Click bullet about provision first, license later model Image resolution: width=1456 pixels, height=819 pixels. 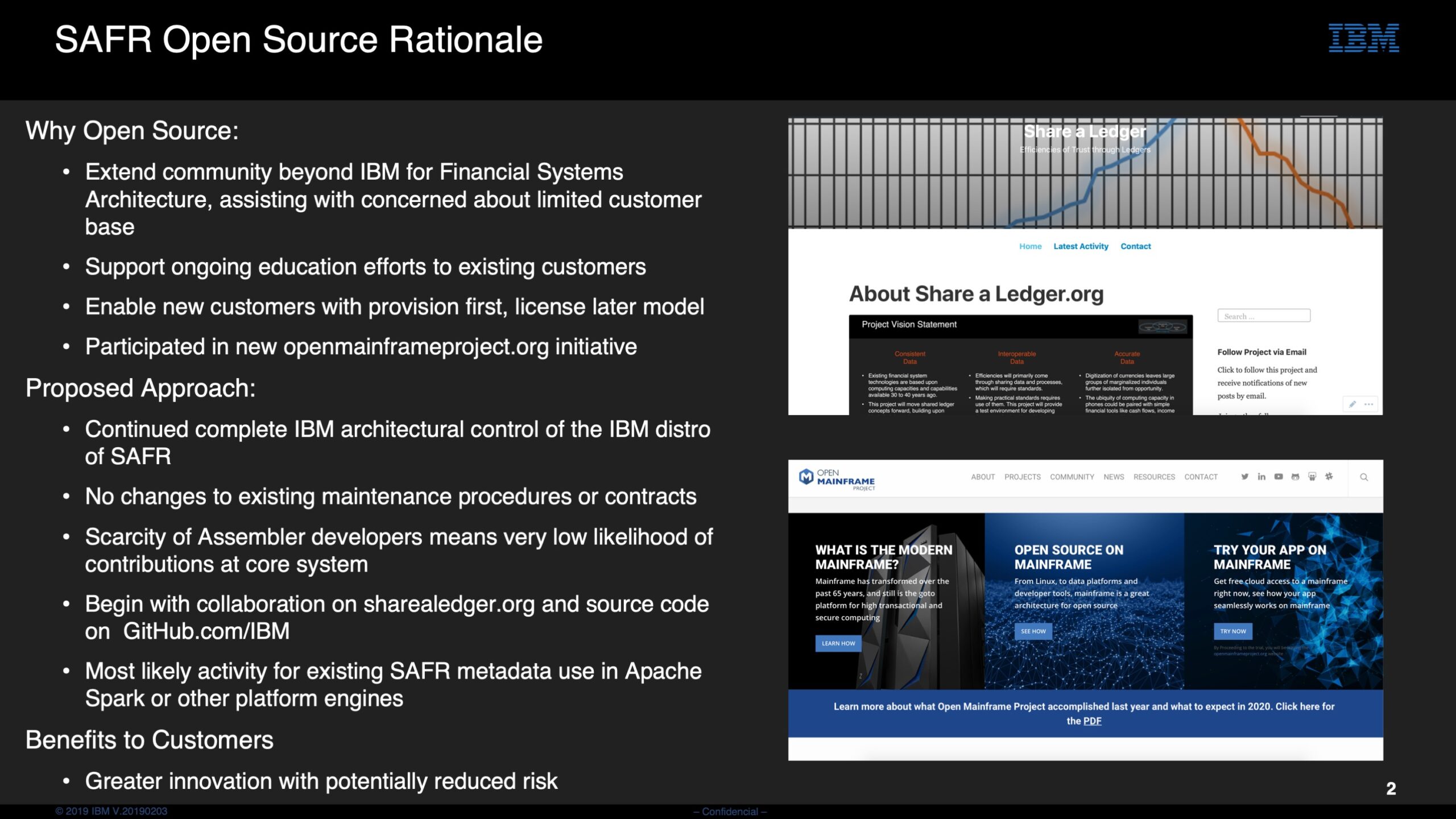pyautogui.click(x=395, y=307)
